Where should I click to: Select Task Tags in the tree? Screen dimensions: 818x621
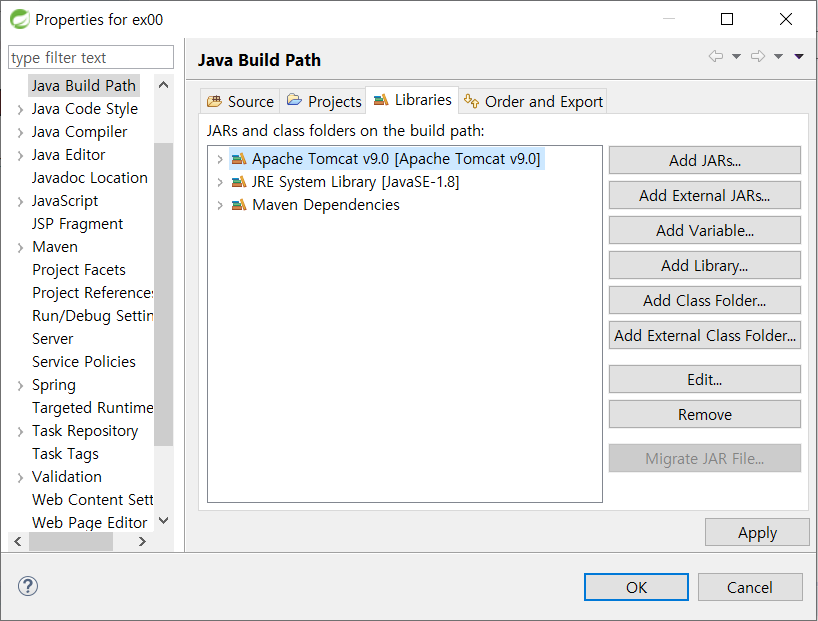point(65,453)
